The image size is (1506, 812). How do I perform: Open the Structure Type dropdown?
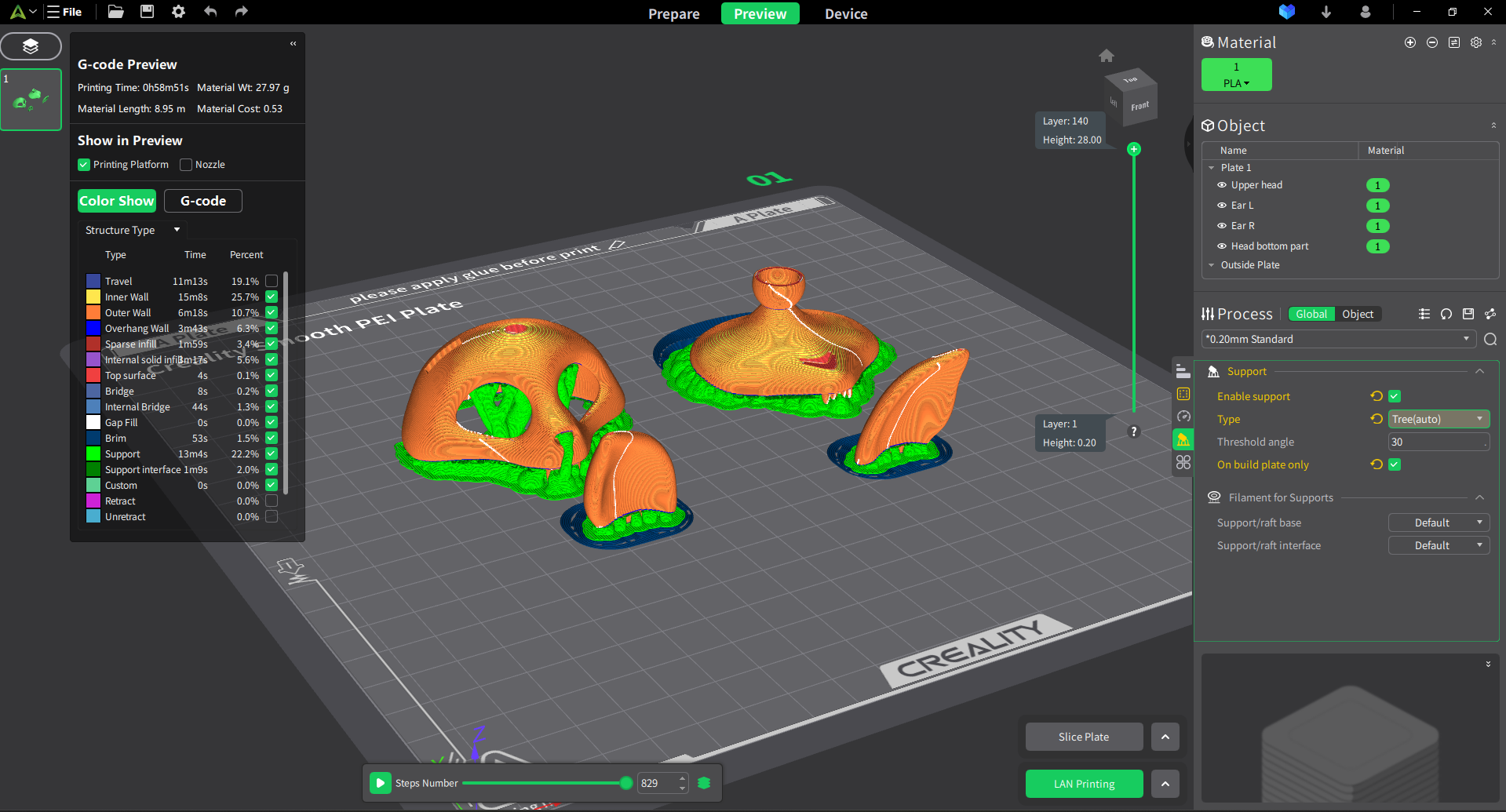[x=133, y=230]
